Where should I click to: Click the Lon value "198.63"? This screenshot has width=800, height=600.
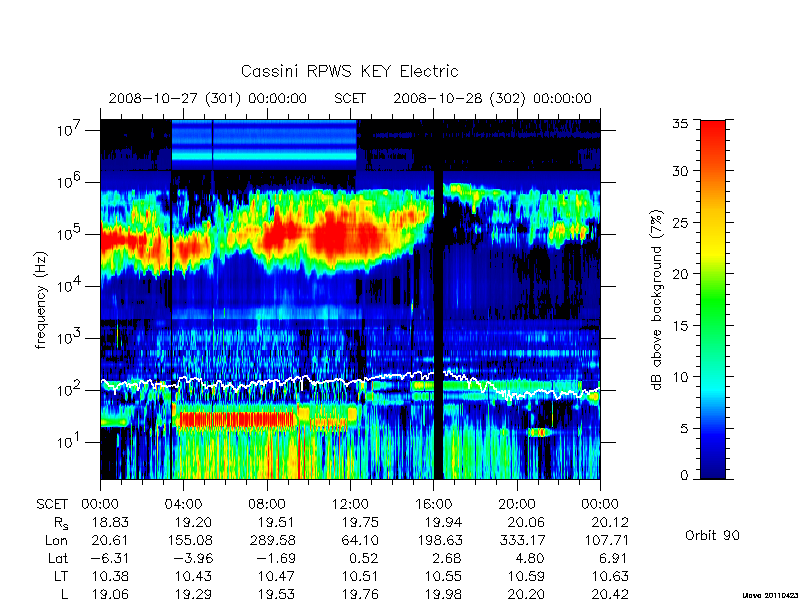point(438,540)
